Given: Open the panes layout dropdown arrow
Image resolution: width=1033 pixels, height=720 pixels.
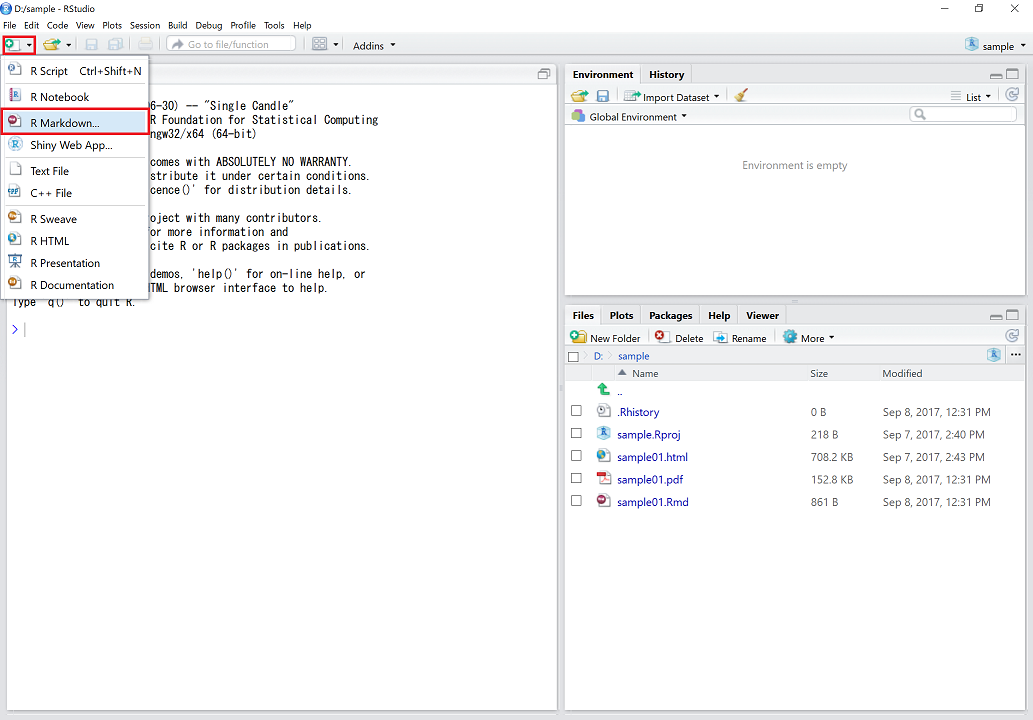Looking at the screenshot, I should pos(336,45).
